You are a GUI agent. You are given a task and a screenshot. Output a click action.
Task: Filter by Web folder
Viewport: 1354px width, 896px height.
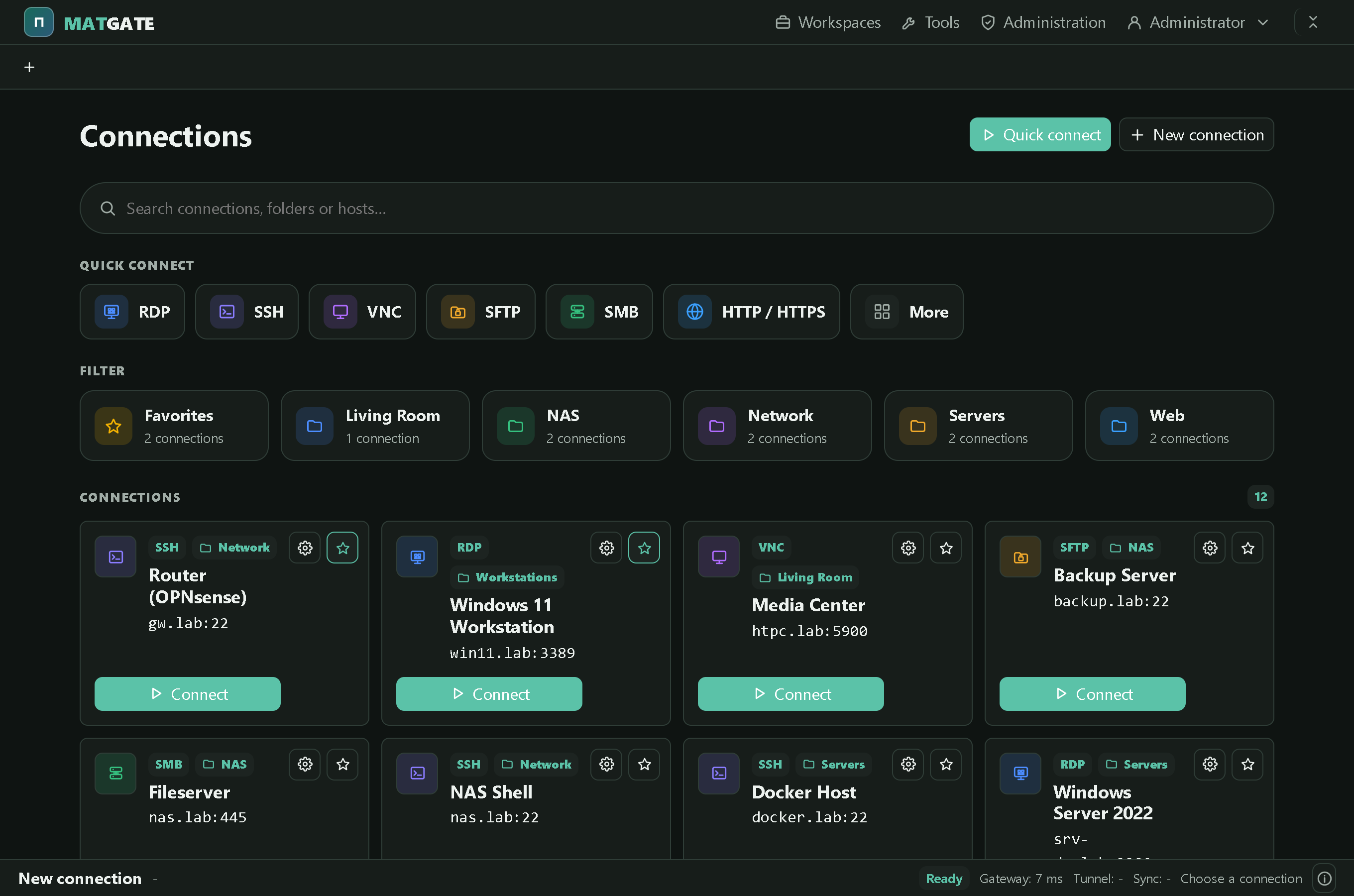(x=1179, y=426)
